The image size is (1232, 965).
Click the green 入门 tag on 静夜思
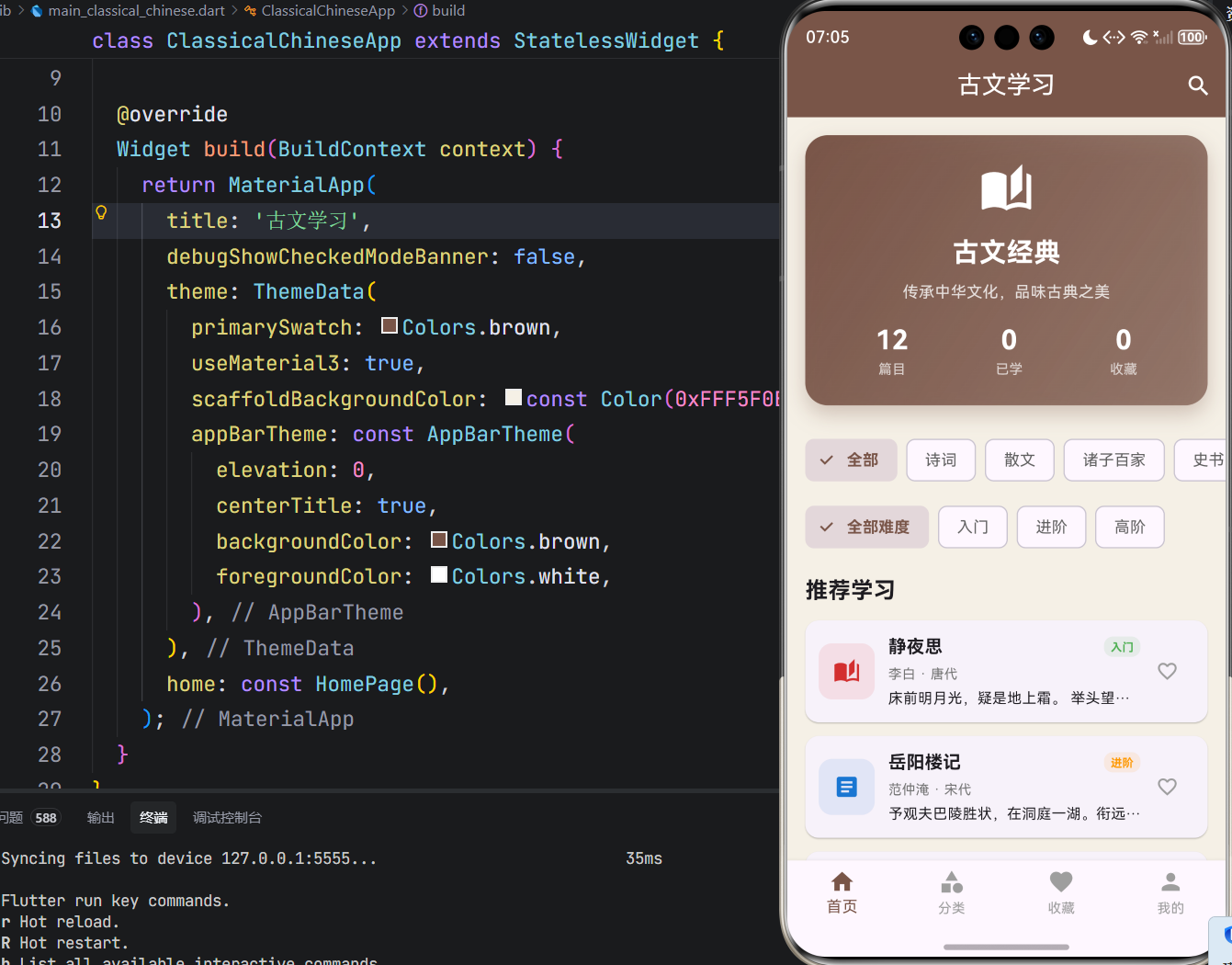[1122, 647]
